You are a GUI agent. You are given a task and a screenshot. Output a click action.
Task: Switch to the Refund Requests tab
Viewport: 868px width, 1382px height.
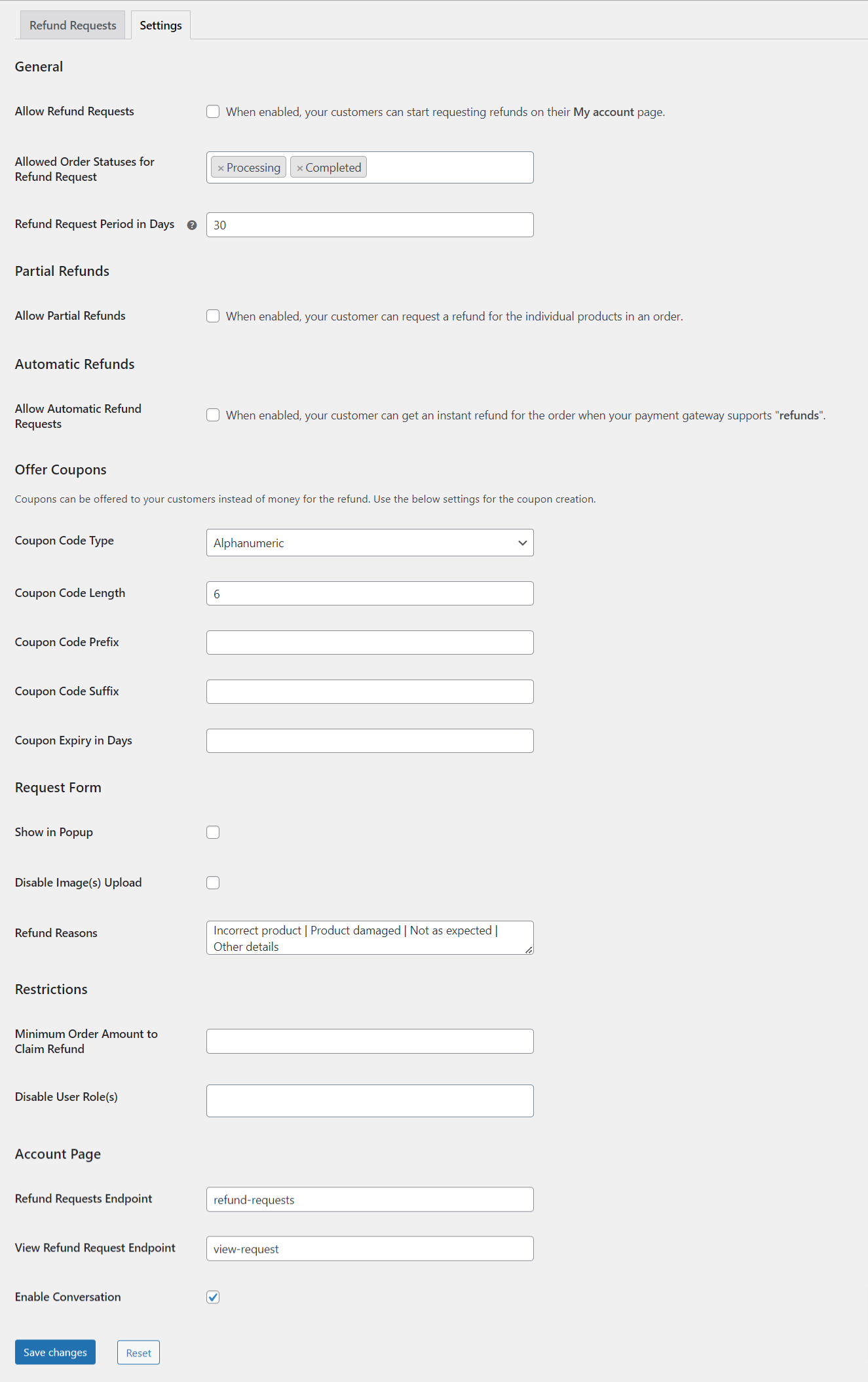tap(72, 24)
